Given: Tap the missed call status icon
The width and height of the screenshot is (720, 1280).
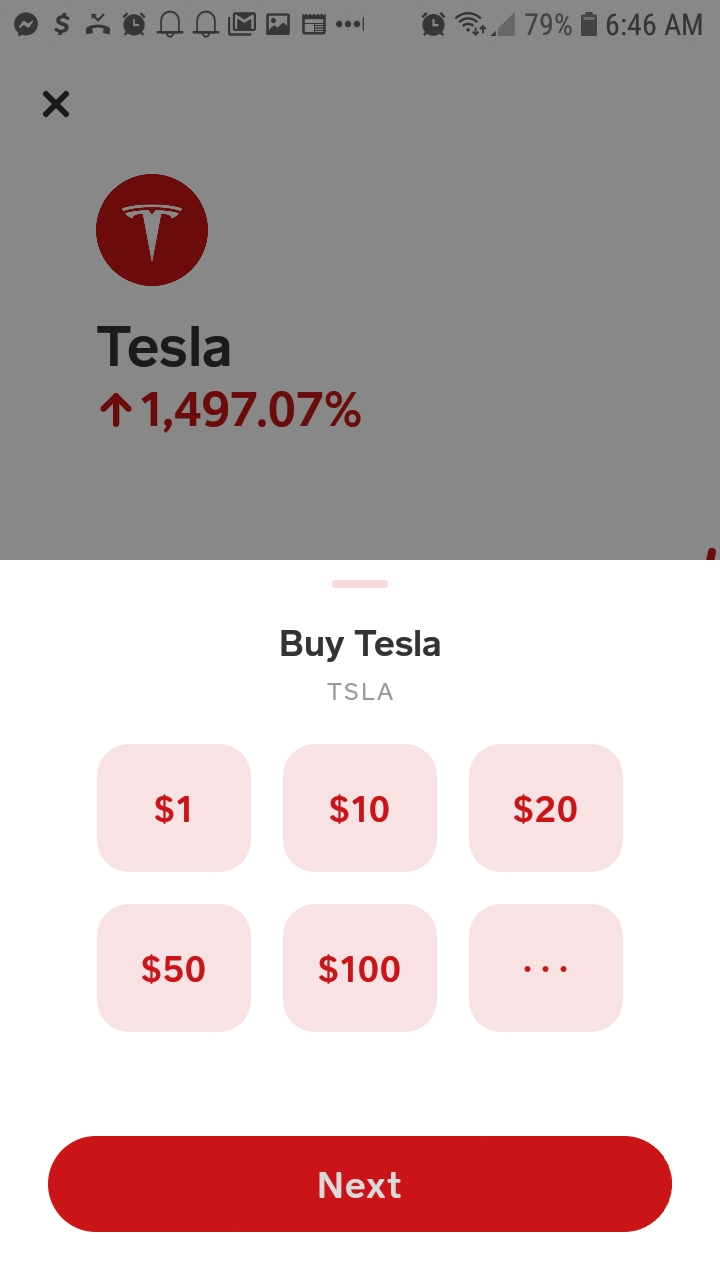Looking at the screenshot, I should click(97, 24).
